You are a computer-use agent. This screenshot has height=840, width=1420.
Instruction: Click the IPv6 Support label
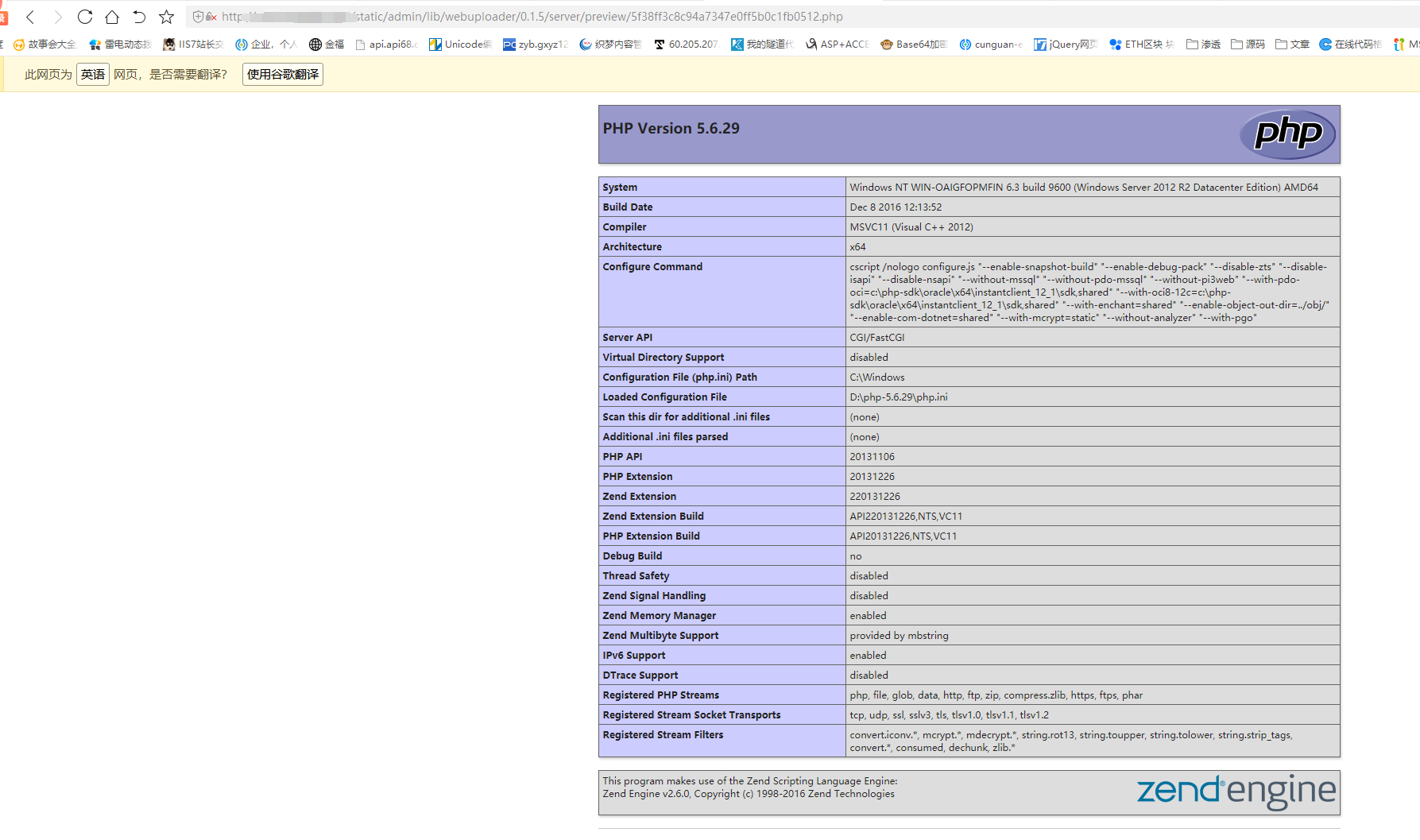[634, 656]
